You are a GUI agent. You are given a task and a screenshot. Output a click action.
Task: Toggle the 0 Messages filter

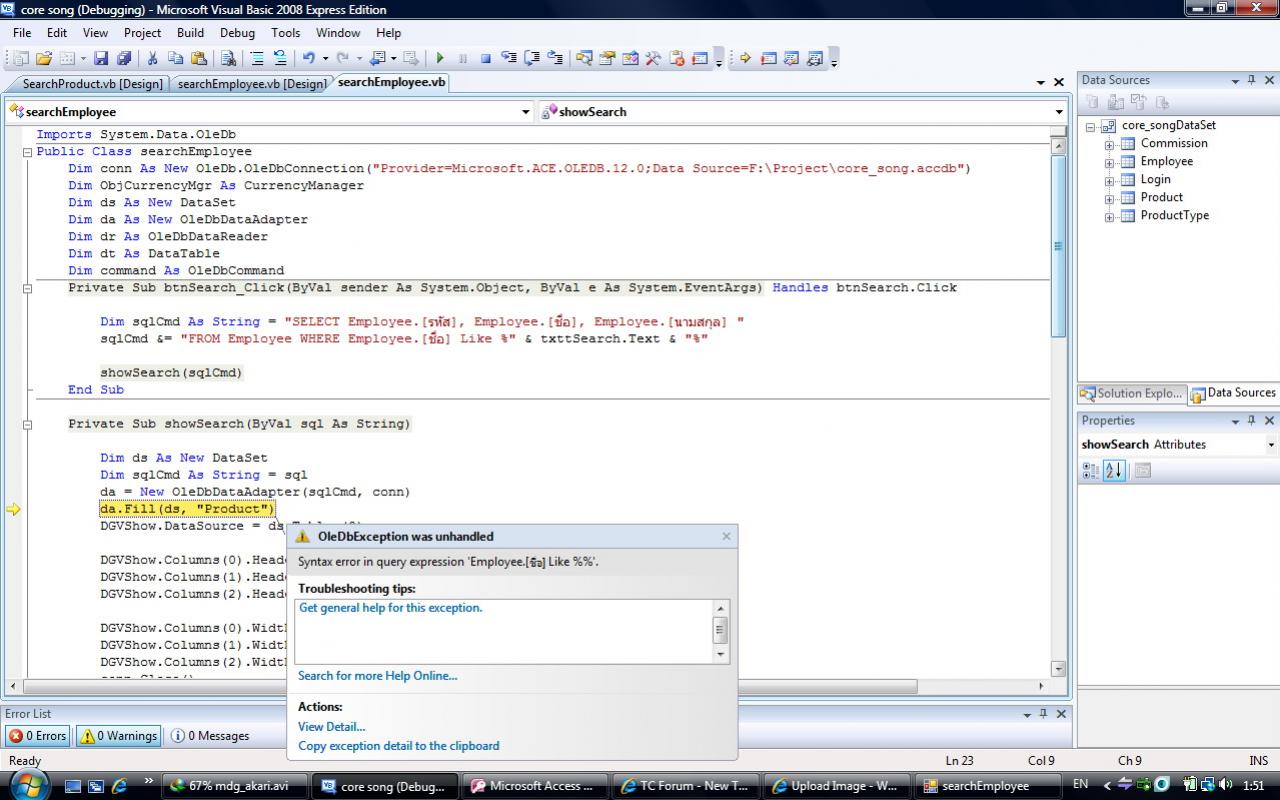tap(210, 735)
